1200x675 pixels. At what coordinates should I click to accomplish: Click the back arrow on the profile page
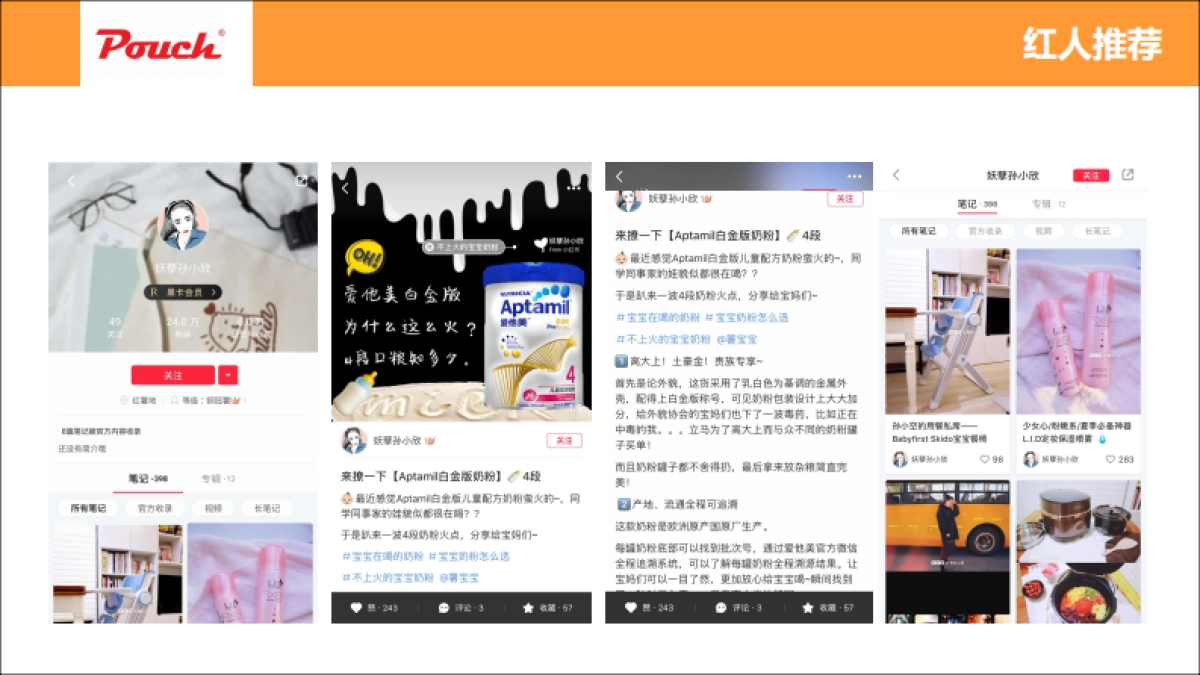point(70,180)
